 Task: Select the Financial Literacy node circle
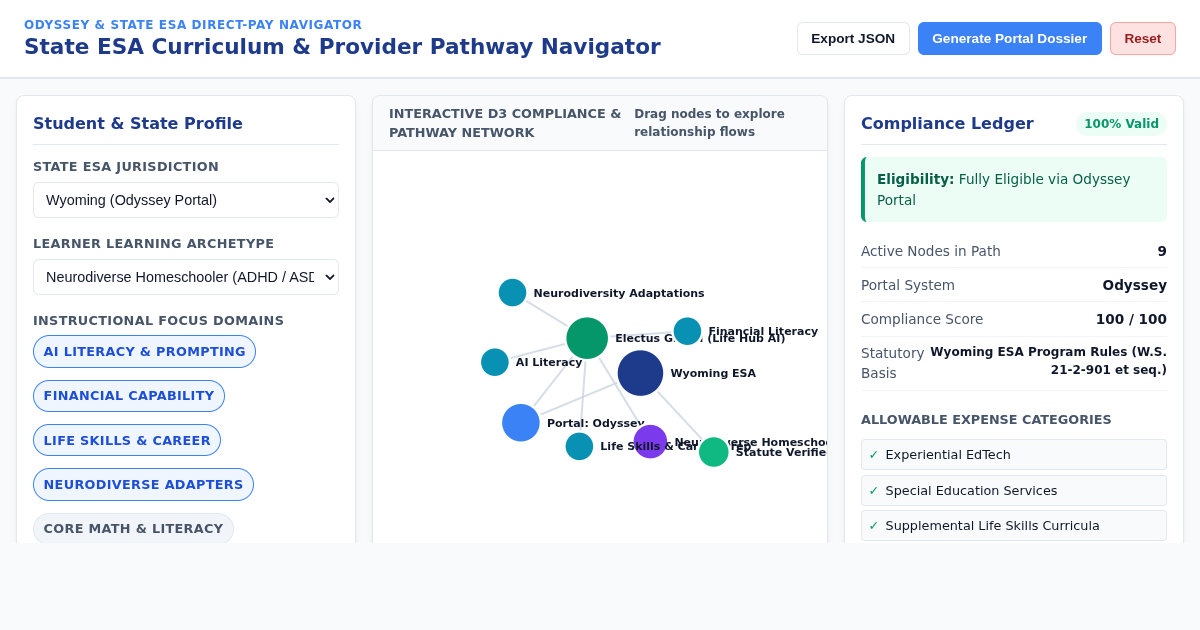[x=687, y=331]
